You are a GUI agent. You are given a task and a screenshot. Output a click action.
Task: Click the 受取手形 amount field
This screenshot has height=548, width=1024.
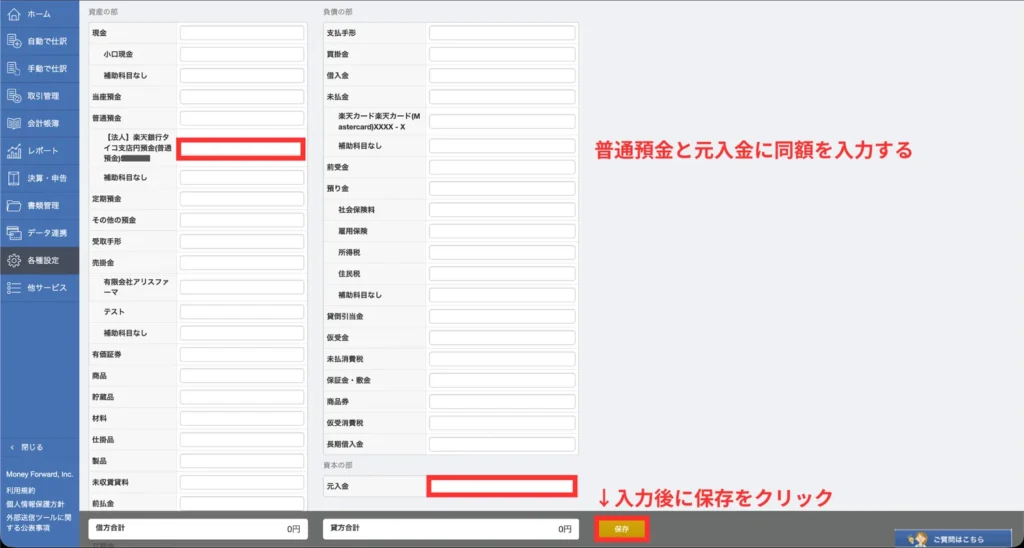(x=242, y=242)
